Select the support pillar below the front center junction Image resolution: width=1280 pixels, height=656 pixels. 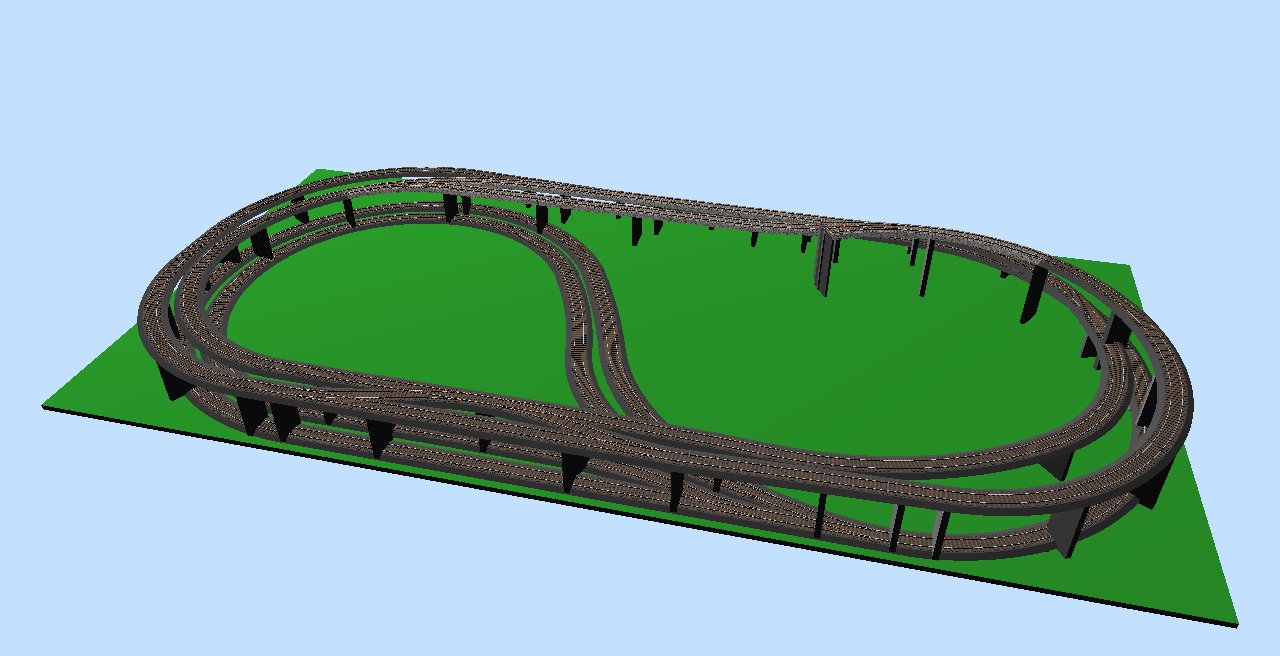tap(573, 472)
